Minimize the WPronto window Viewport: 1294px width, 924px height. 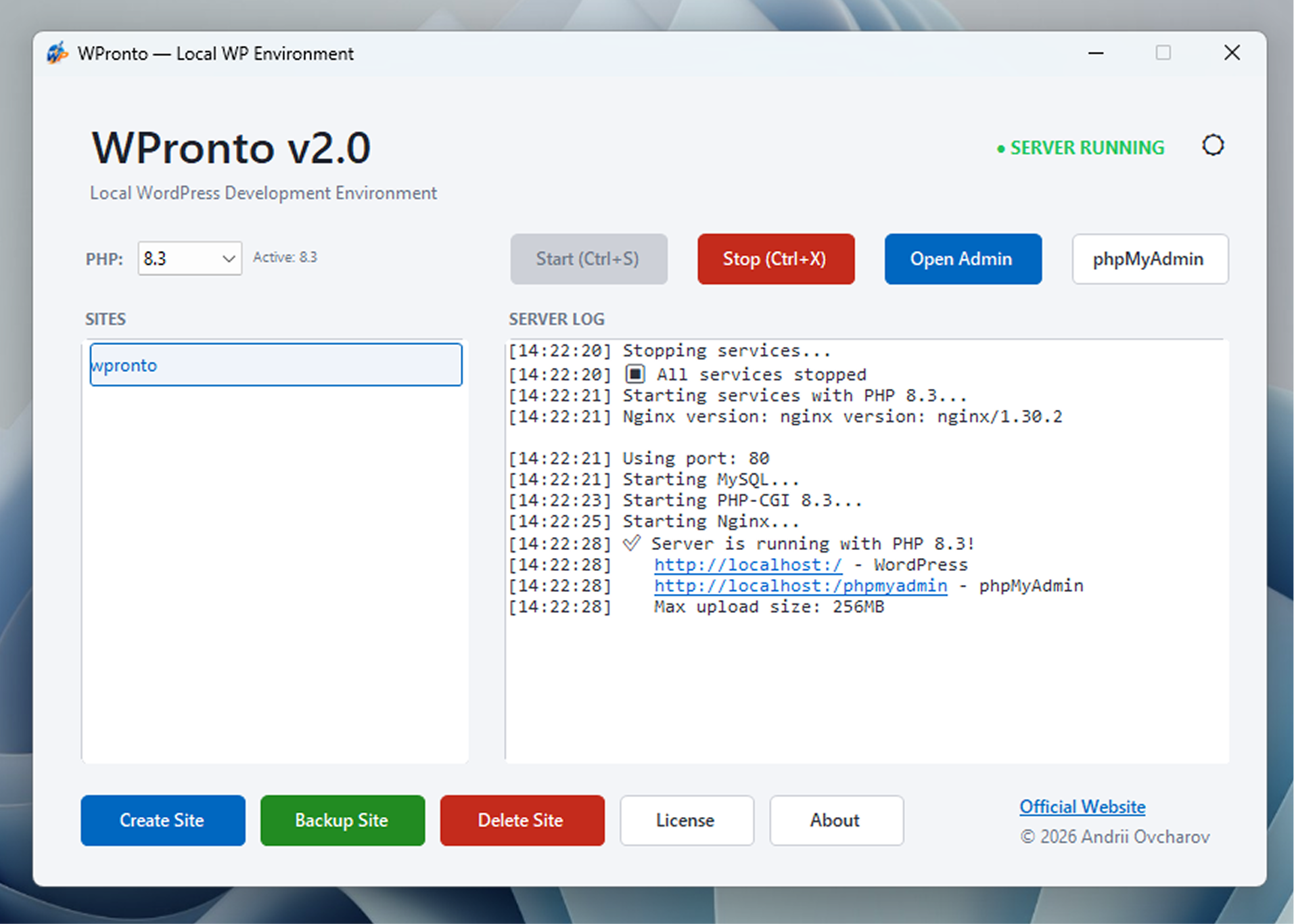(1096, 53)
